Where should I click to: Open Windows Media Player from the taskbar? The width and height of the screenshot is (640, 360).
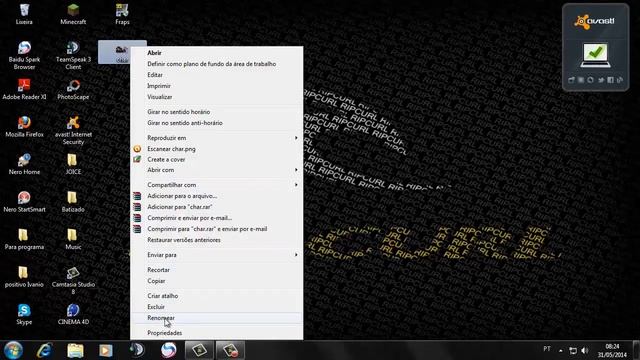[x=106, y=350]
